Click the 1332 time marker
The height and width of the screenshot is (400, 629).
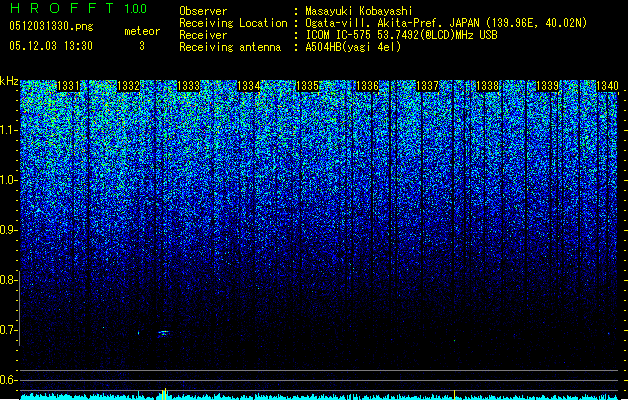click(128, 86)
